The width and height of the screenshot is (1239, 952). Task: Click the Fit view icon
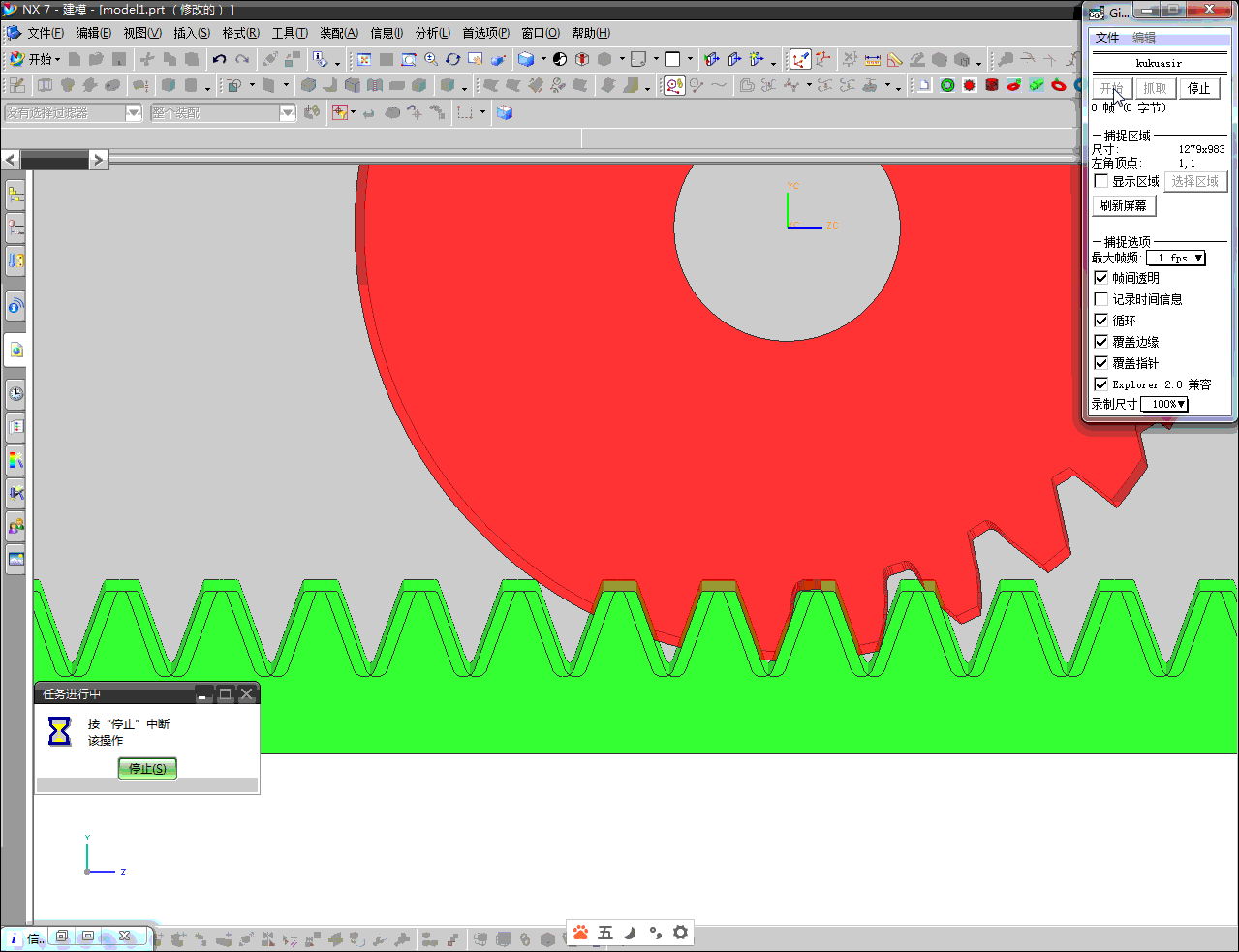tap(364, 59)
